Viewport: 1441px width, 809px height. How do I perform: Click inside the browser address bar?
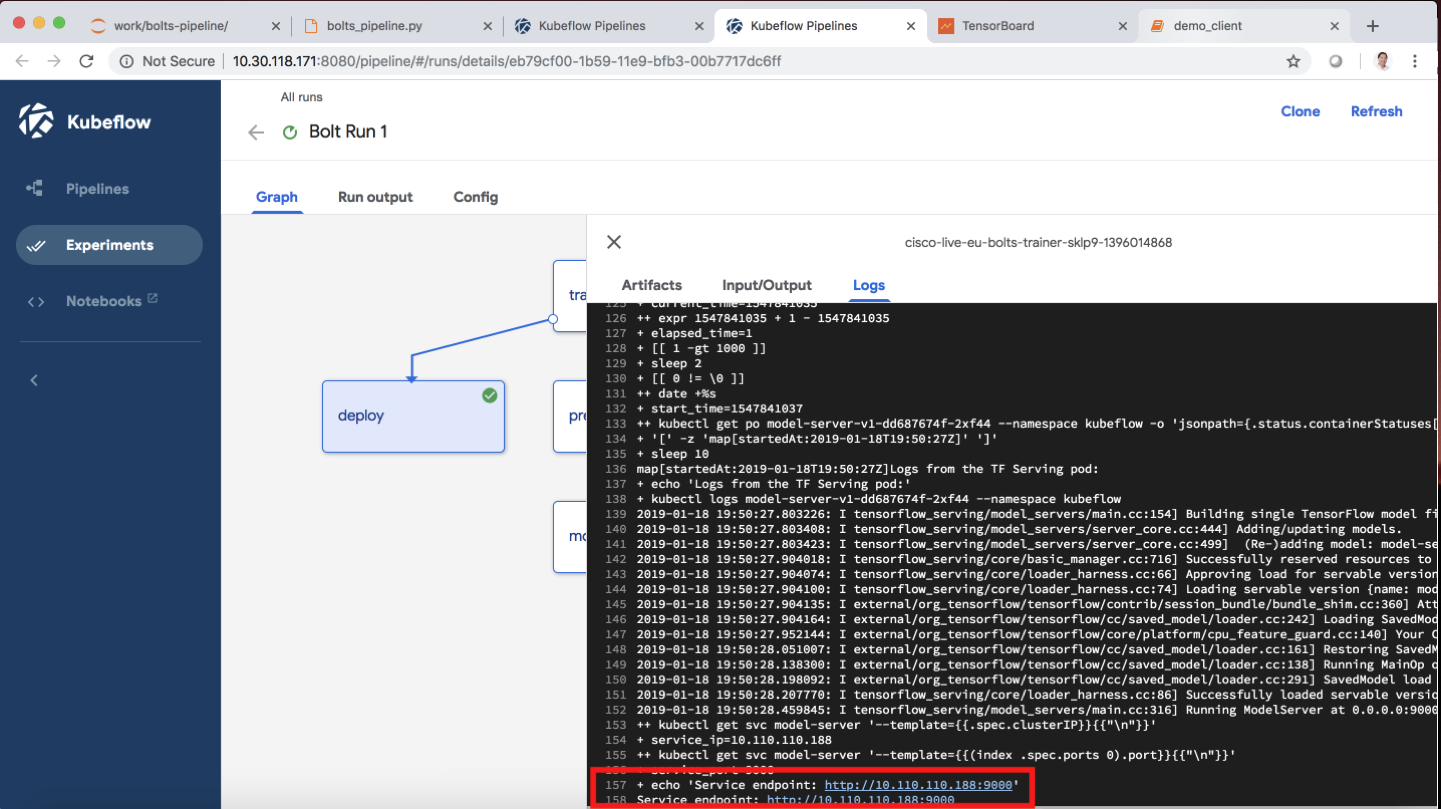pos(600,60)
